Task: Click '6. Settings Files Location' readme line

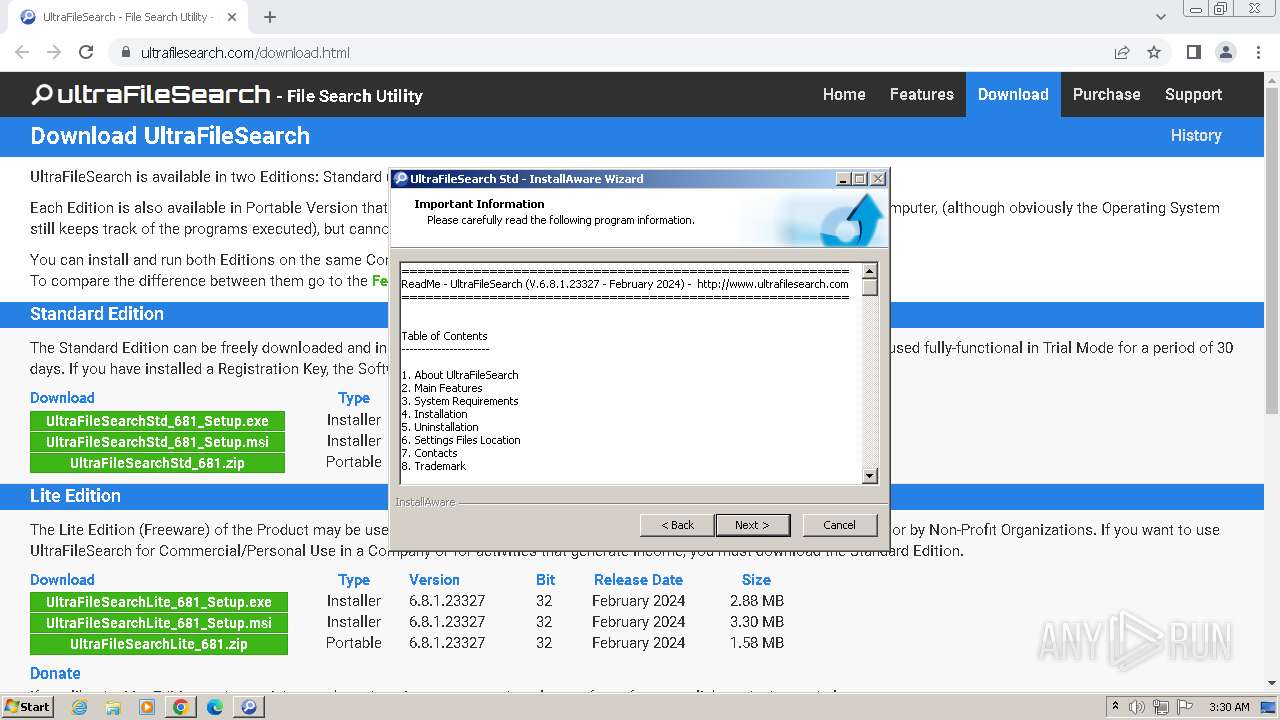Action: tap(461, 440)
